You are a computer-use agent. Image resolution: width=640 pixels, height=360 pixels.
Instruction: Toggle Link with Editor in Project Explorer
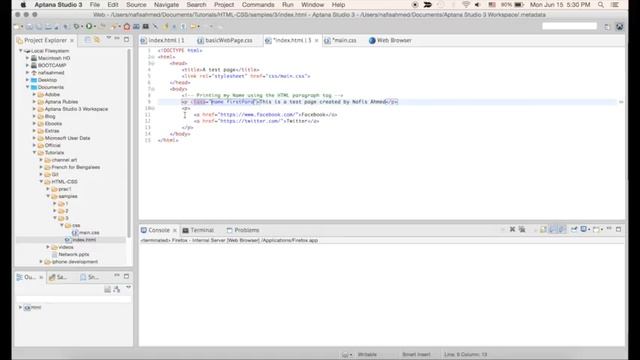click(x=97, y=40)
